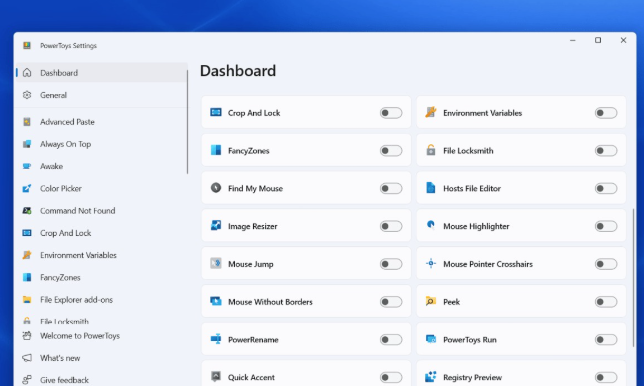Click the Color Picker sidebar icon

[27, 188]
